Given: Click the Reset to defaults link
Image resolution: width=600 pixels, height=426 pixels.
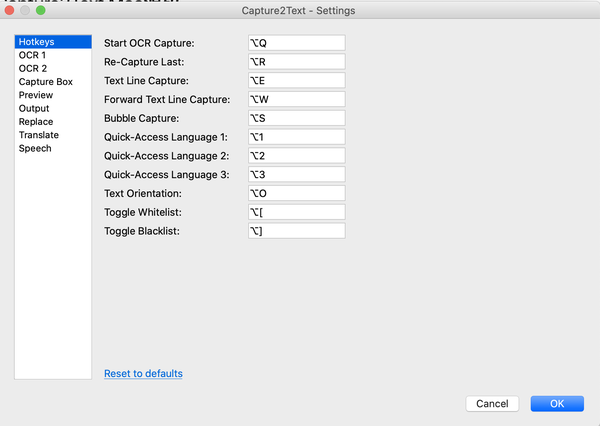Looking at the screenshot, I should [143, 373].
